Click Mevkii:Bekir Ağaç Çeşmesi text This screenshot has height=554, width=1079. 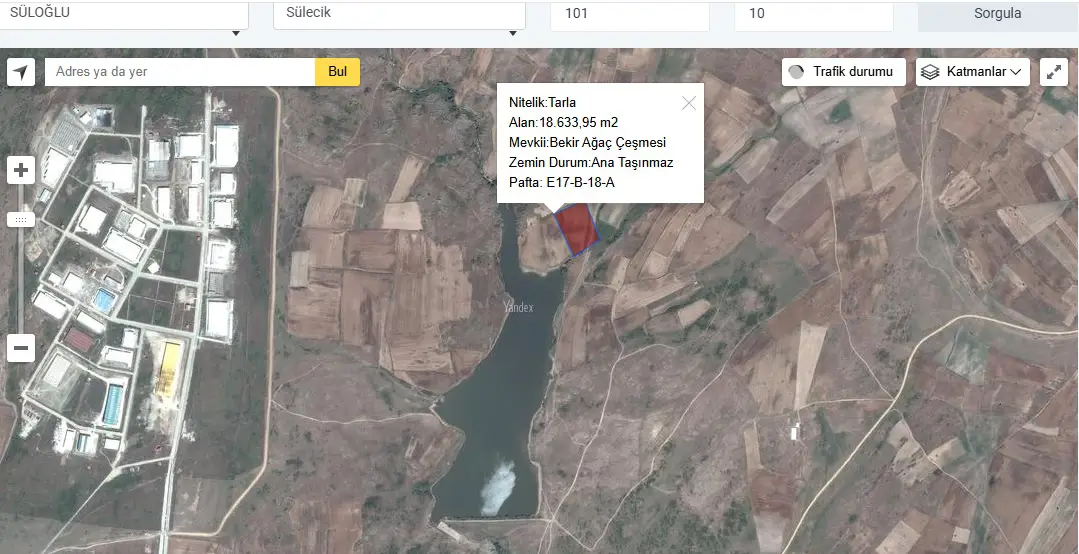[588, 142]
